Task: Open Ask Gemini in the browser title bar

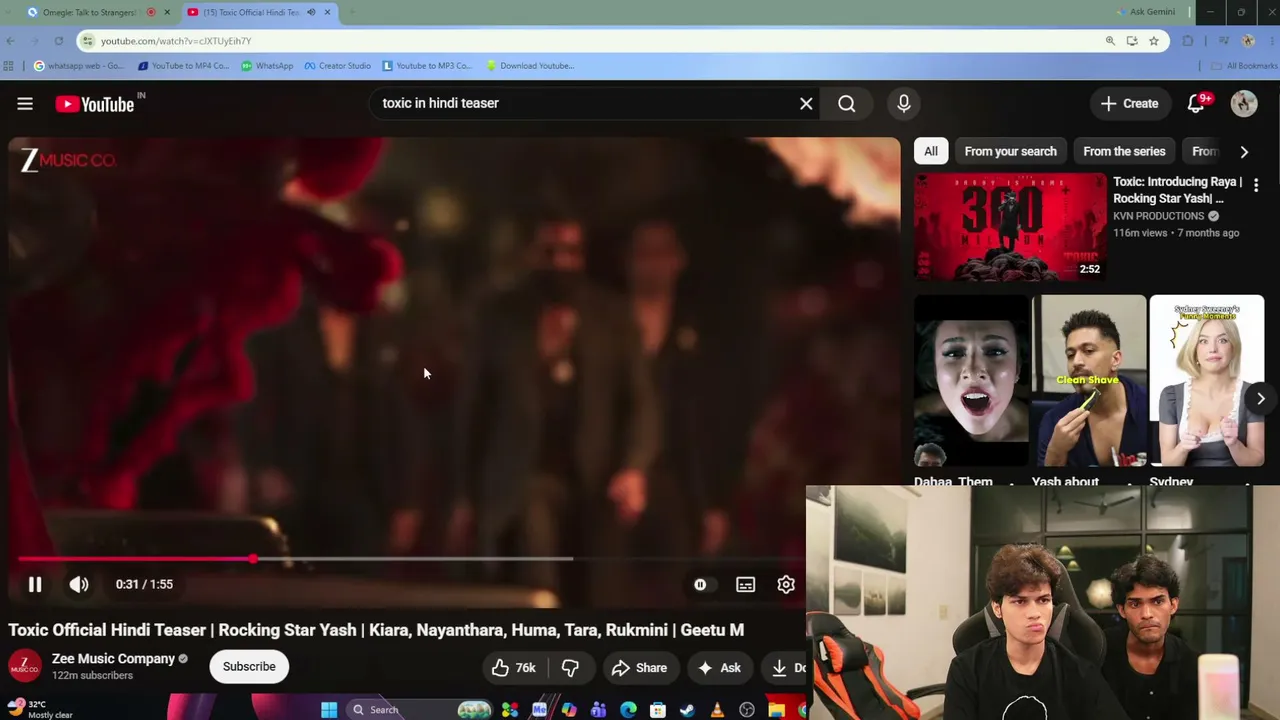Action: click(x=1145, y=12)
